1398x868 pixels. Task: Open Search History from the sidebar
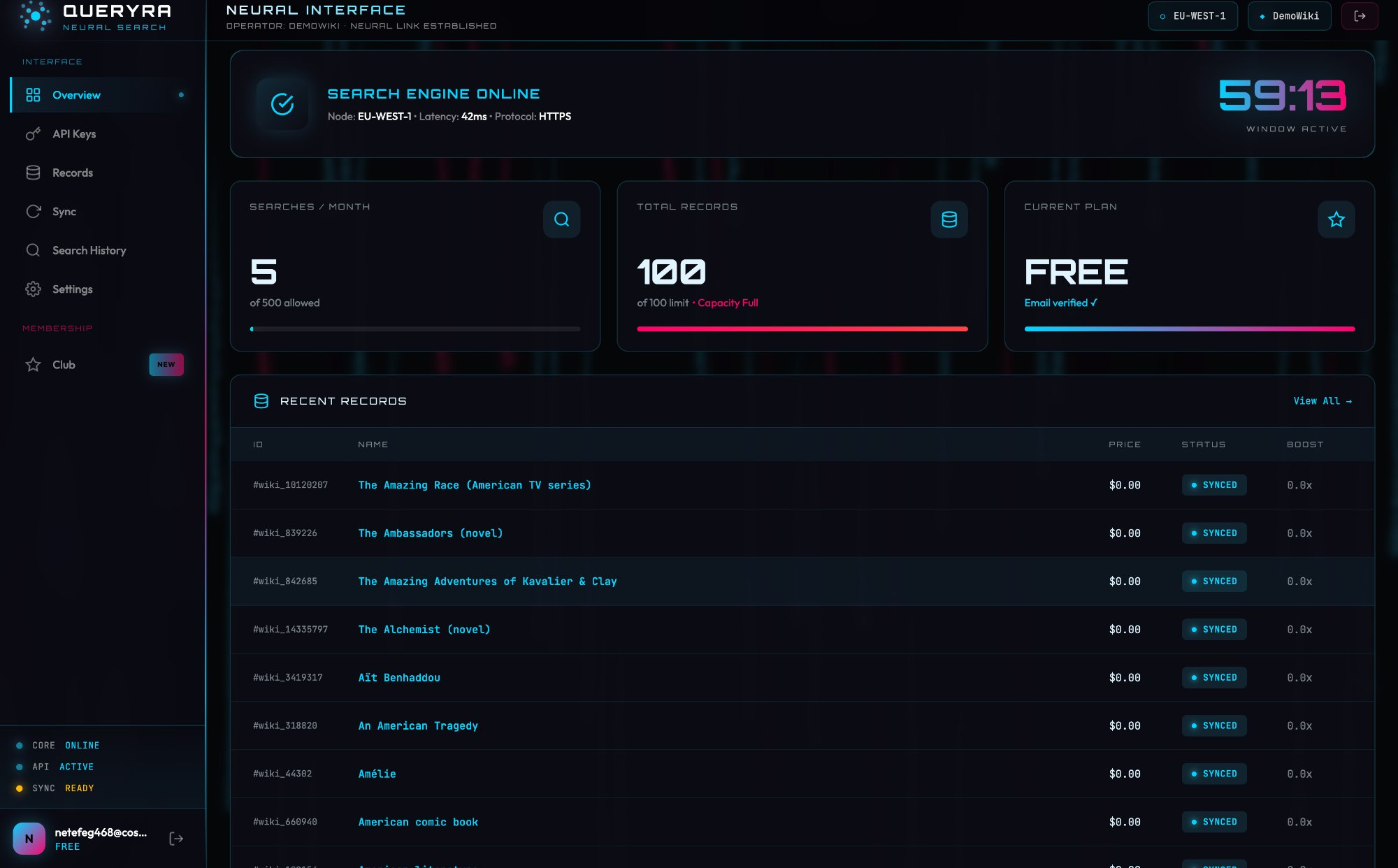pyautogui.click(x=89, y=250)
